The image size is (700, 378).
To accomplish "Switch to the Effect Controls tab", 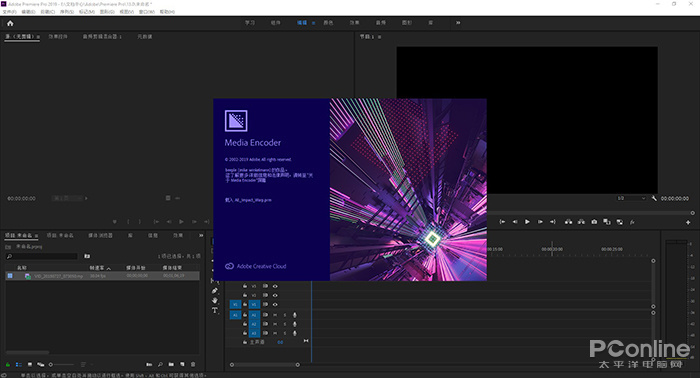I will 58,37.
